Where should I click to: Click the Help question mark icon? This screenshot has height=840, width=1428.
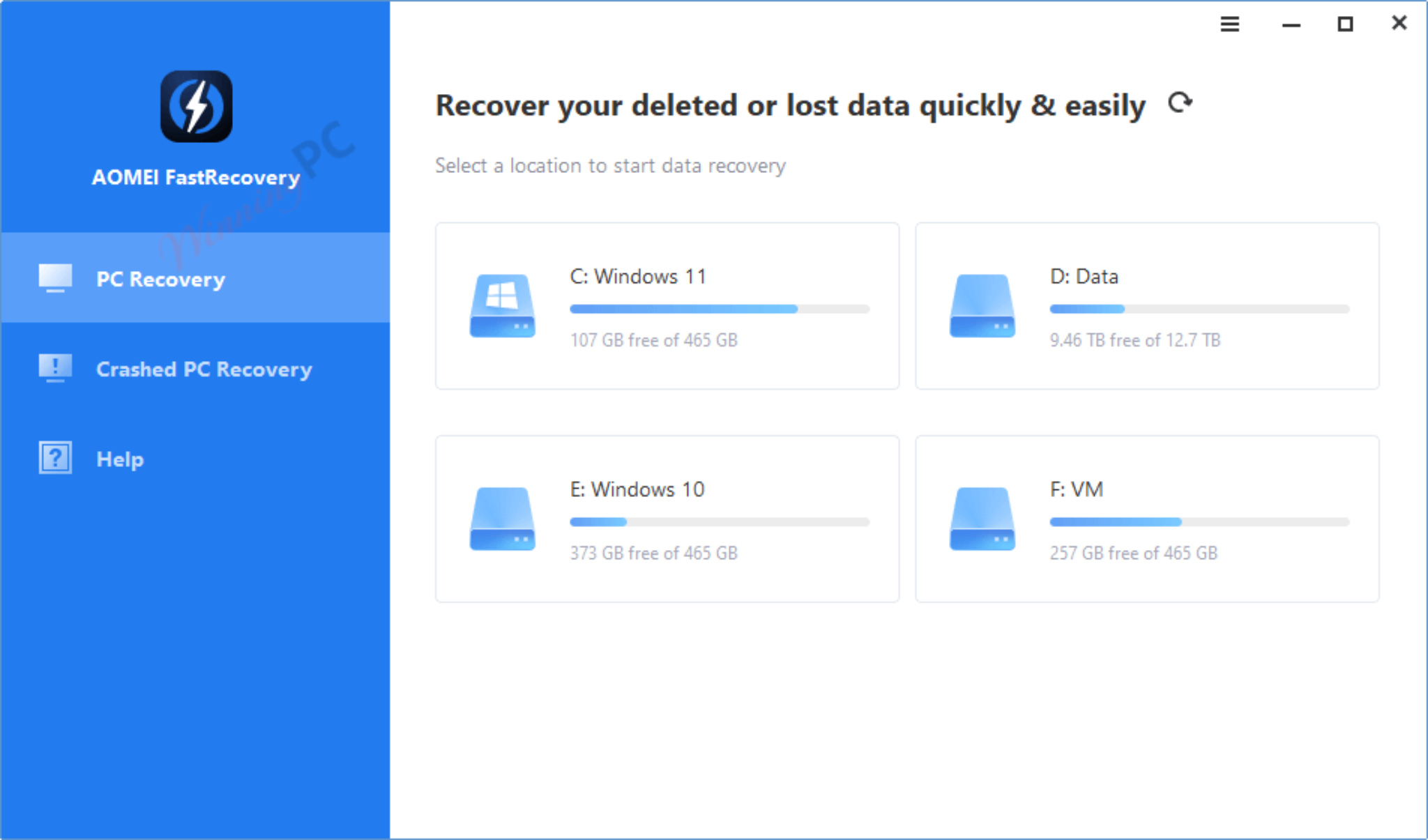54,458
